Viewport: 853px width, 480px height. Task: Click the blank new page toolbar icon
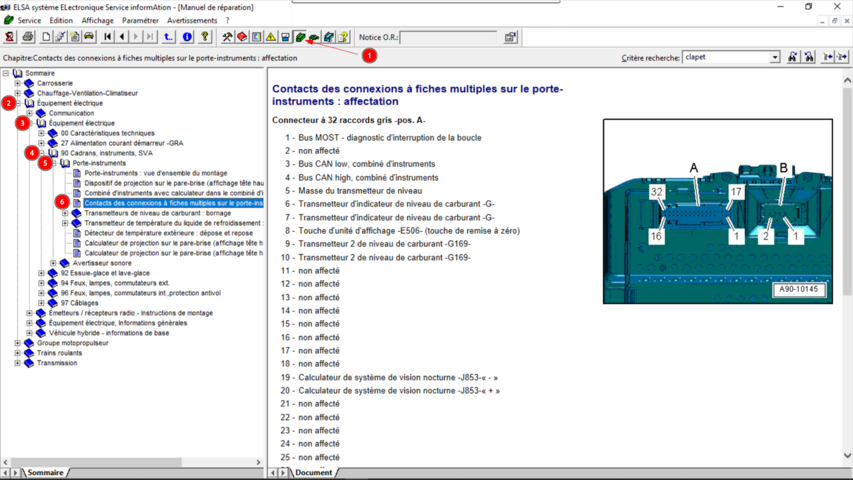(x=46, y=37)
